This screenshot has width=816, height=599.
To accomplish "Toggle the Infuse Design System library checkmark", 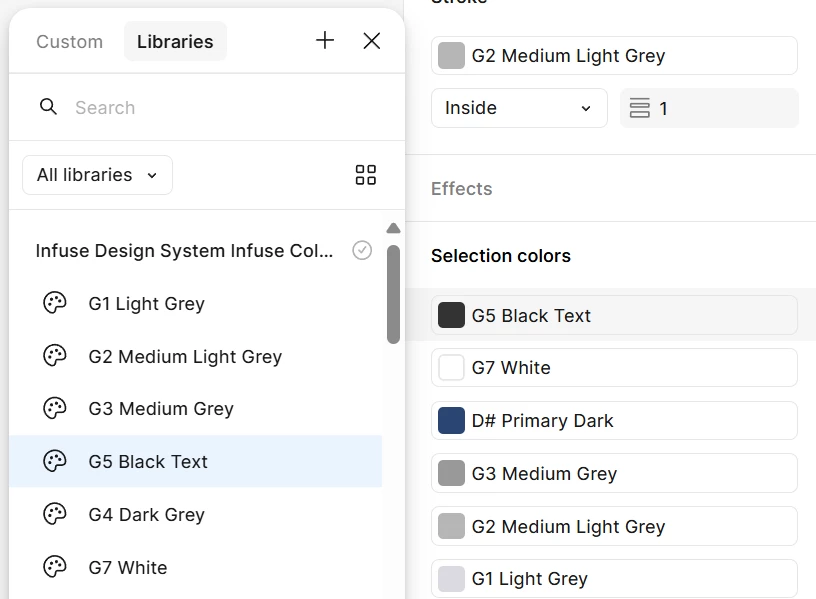I will click(362, 250).
